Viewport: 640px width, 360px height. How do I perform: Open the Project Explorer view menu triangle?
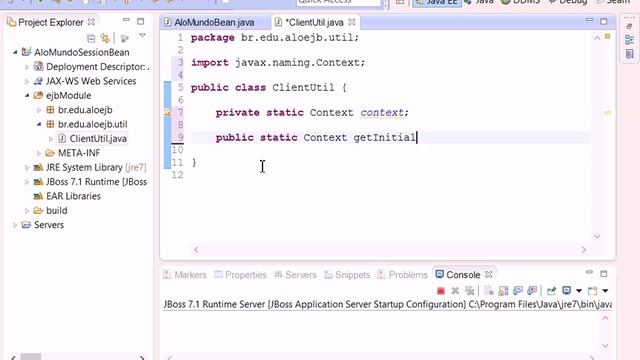[142, 36]
